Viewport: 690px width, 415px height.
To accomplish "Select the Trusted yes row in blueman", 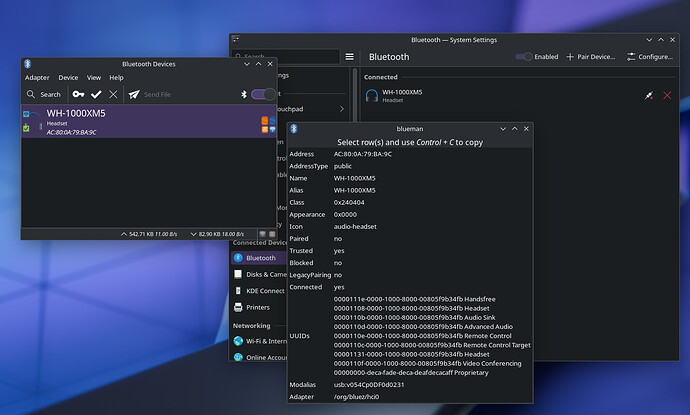I will 410,251.
